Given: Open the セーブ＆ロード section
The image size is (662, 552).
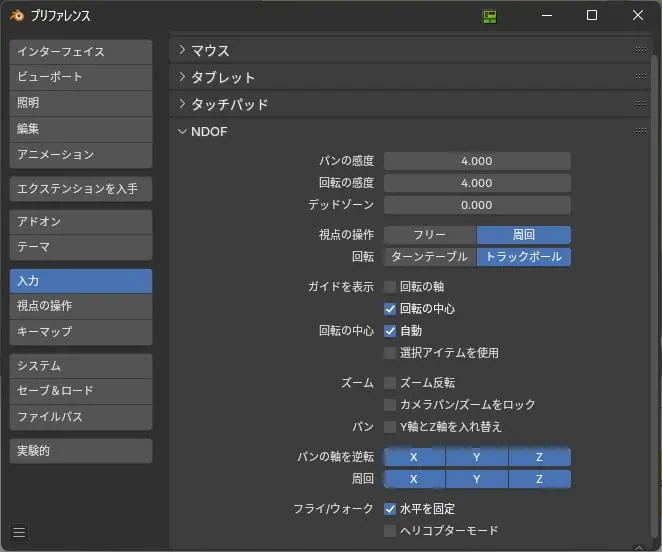Looking at the screenshot, I should (81, 391).
